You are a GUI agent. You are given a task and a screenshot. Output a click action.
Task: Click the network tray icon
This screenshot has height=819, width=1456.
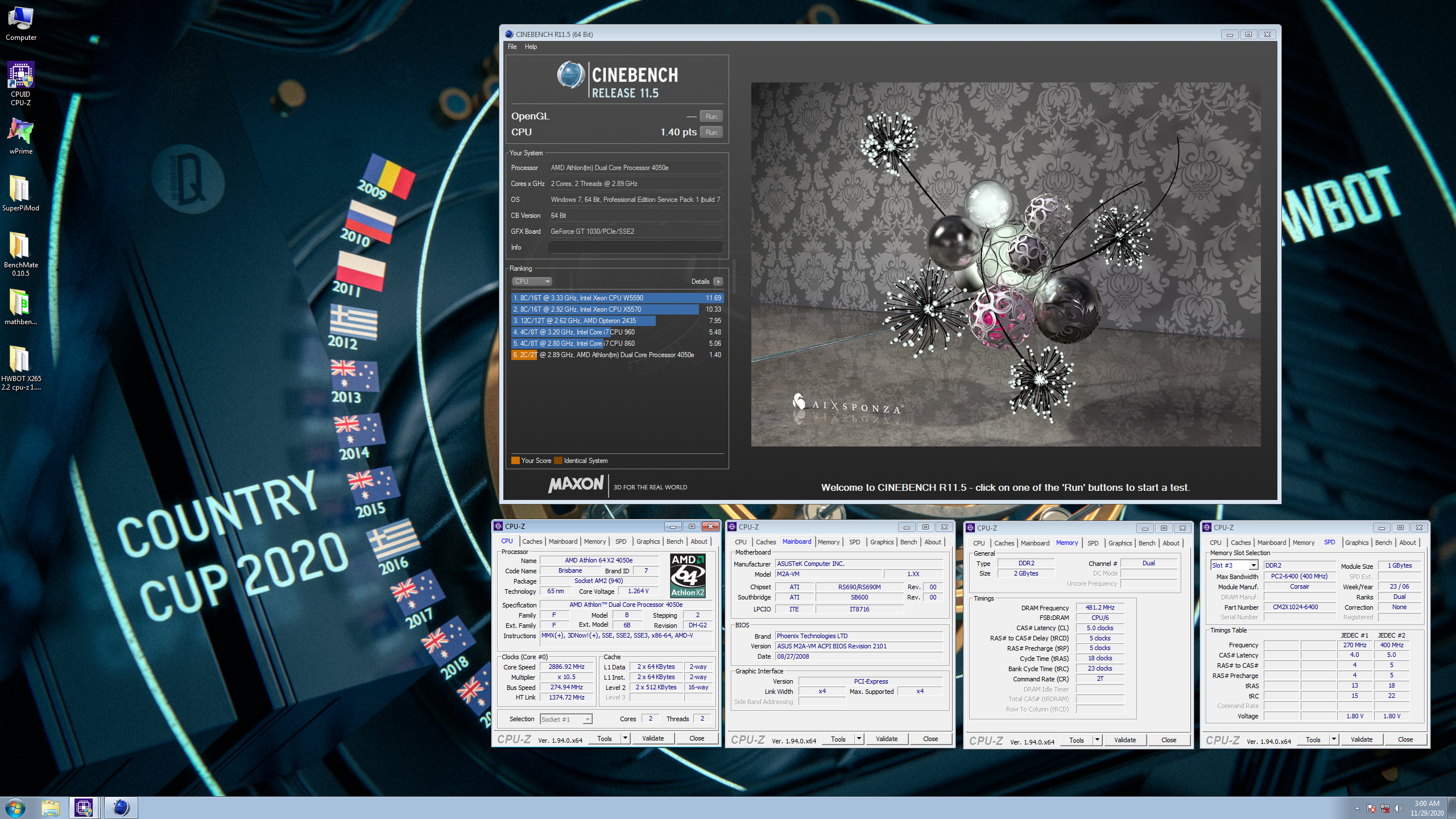point(1385,808)
